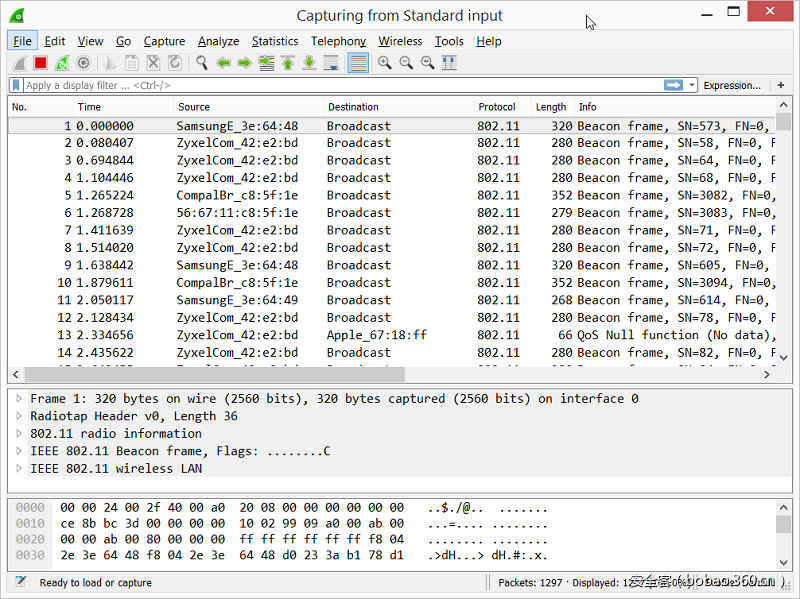Image resolution: width=800 pixels, height=599 pixels.
Task: Open the Statistics menu
Action: 274,41
